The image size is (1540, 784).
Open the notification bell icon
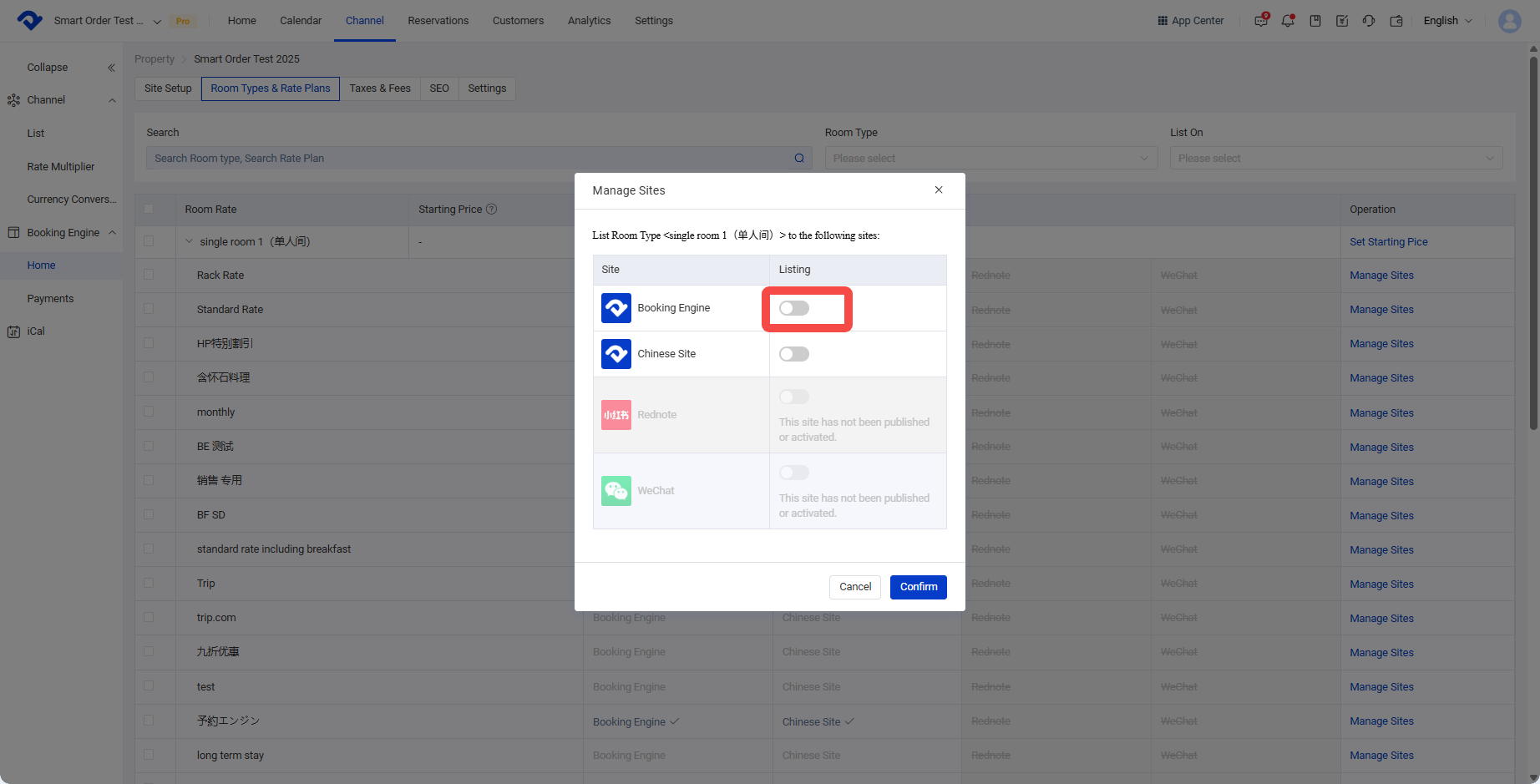click(x=1288, y=21)
